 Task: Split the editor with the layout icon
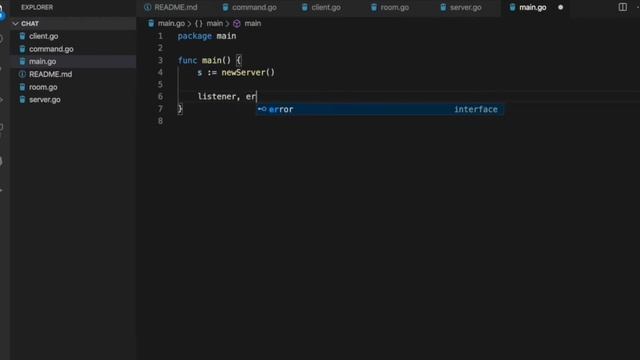[x=622, y=7]
